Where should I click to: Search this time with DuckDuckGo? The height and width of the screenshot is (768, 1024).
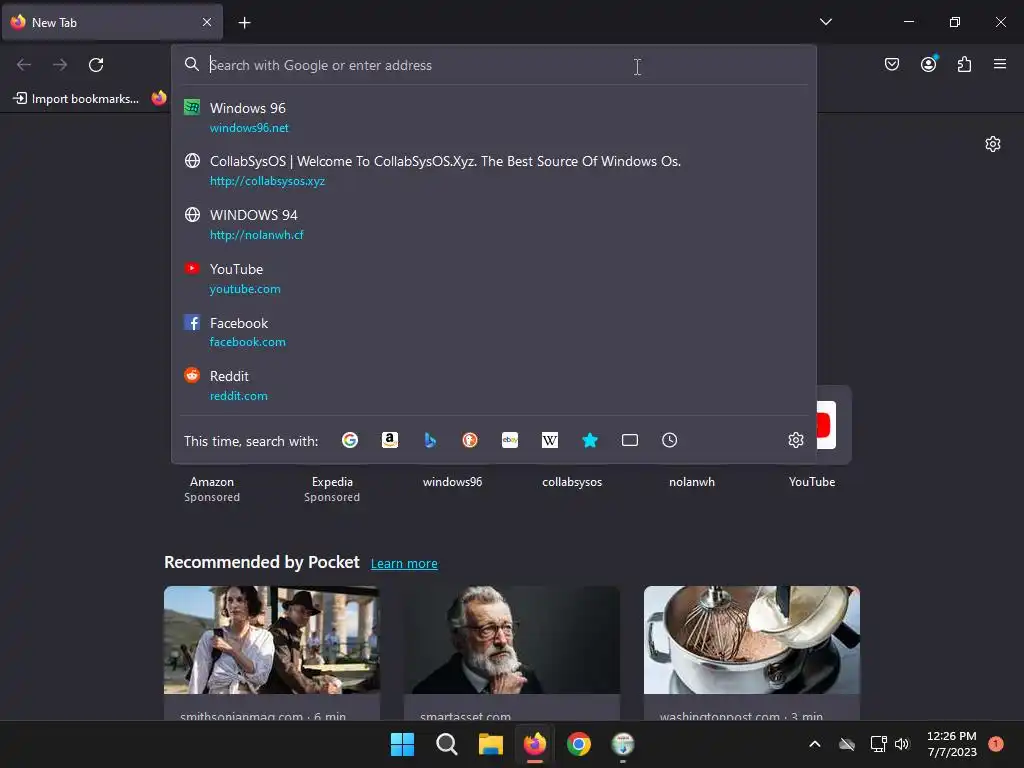(x=470, y=440)
